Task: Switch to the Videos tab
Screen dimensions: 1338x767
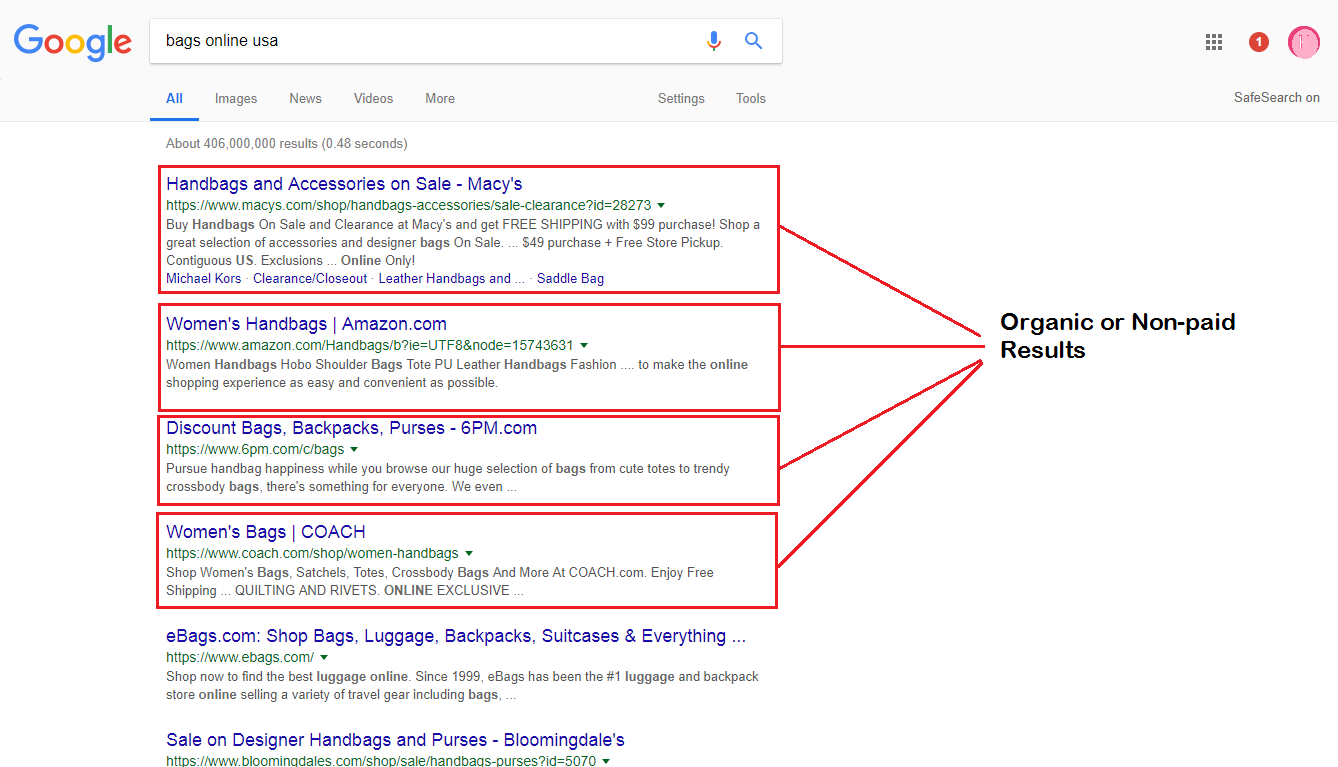Action: [373, 98]
